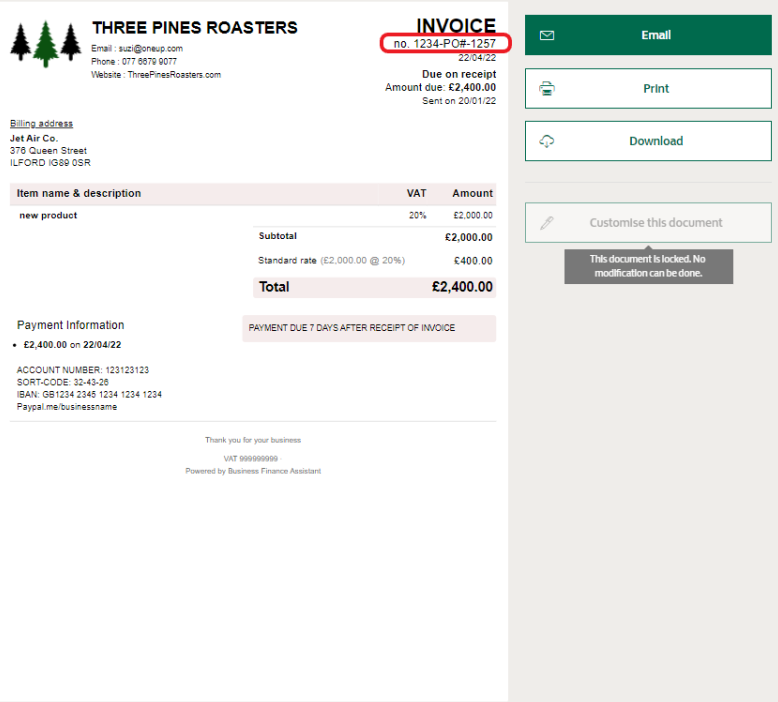The height and width of the screenshot is (702, 778).
Task: Click the cloud download icon
Action: pos(546,141)
